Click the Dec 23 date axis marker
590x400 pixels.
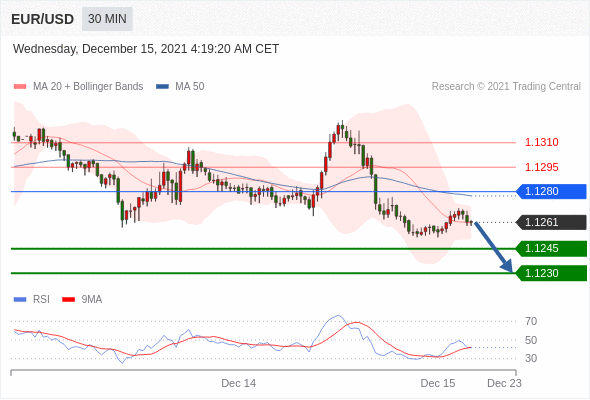[504, 383]
